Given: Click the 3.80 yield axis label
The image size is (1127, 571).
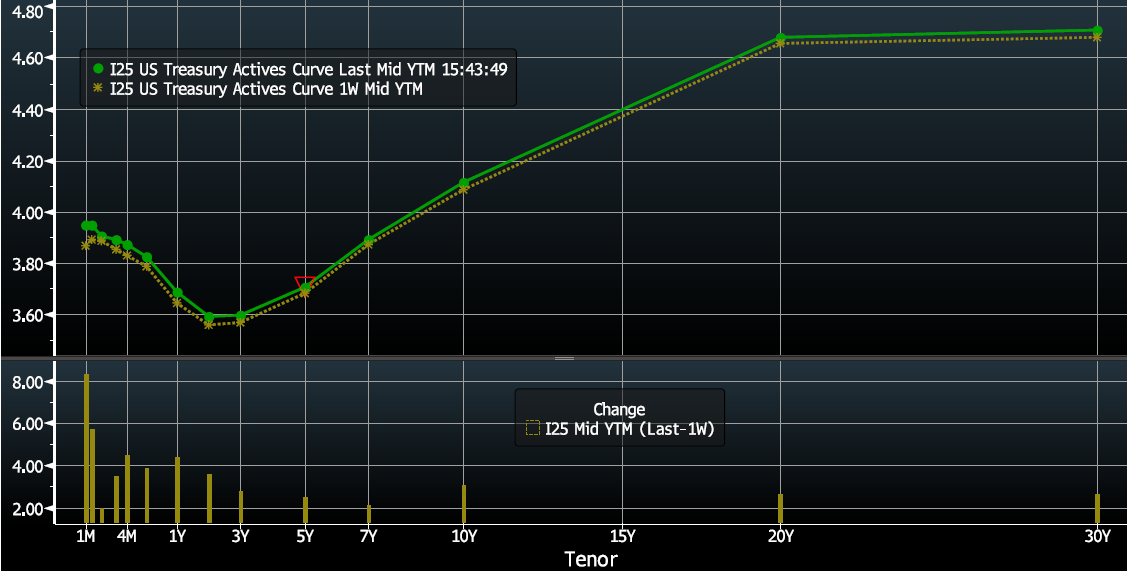Looking at the screenshot, I should 28,264.
